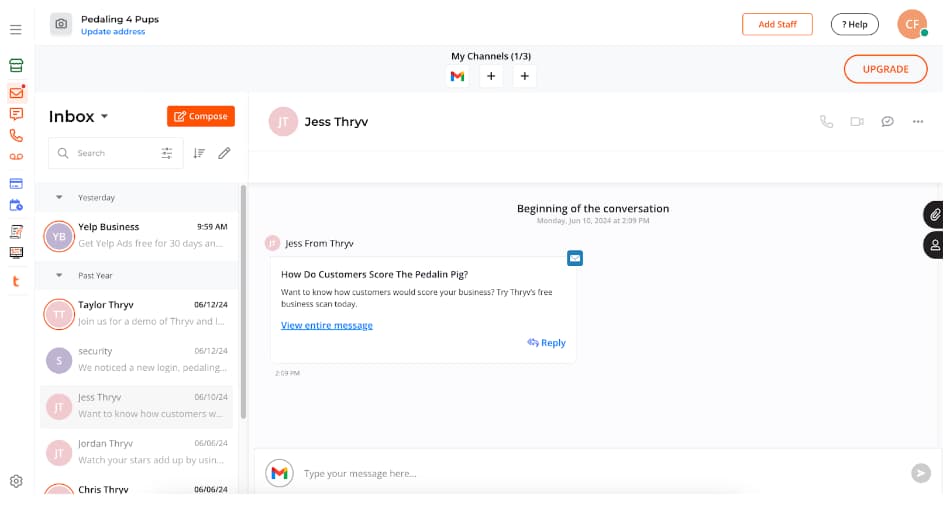Click the My Channels (1/3) label
The width and height of the screenshot is (946, 508).
(491, 56)
